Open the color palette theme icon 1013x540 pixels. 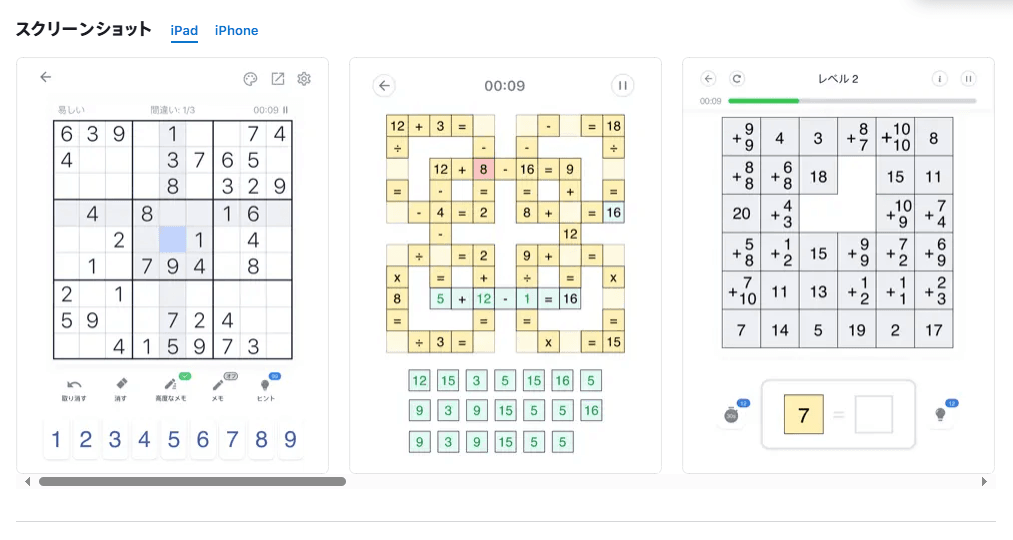coord(250,79)
